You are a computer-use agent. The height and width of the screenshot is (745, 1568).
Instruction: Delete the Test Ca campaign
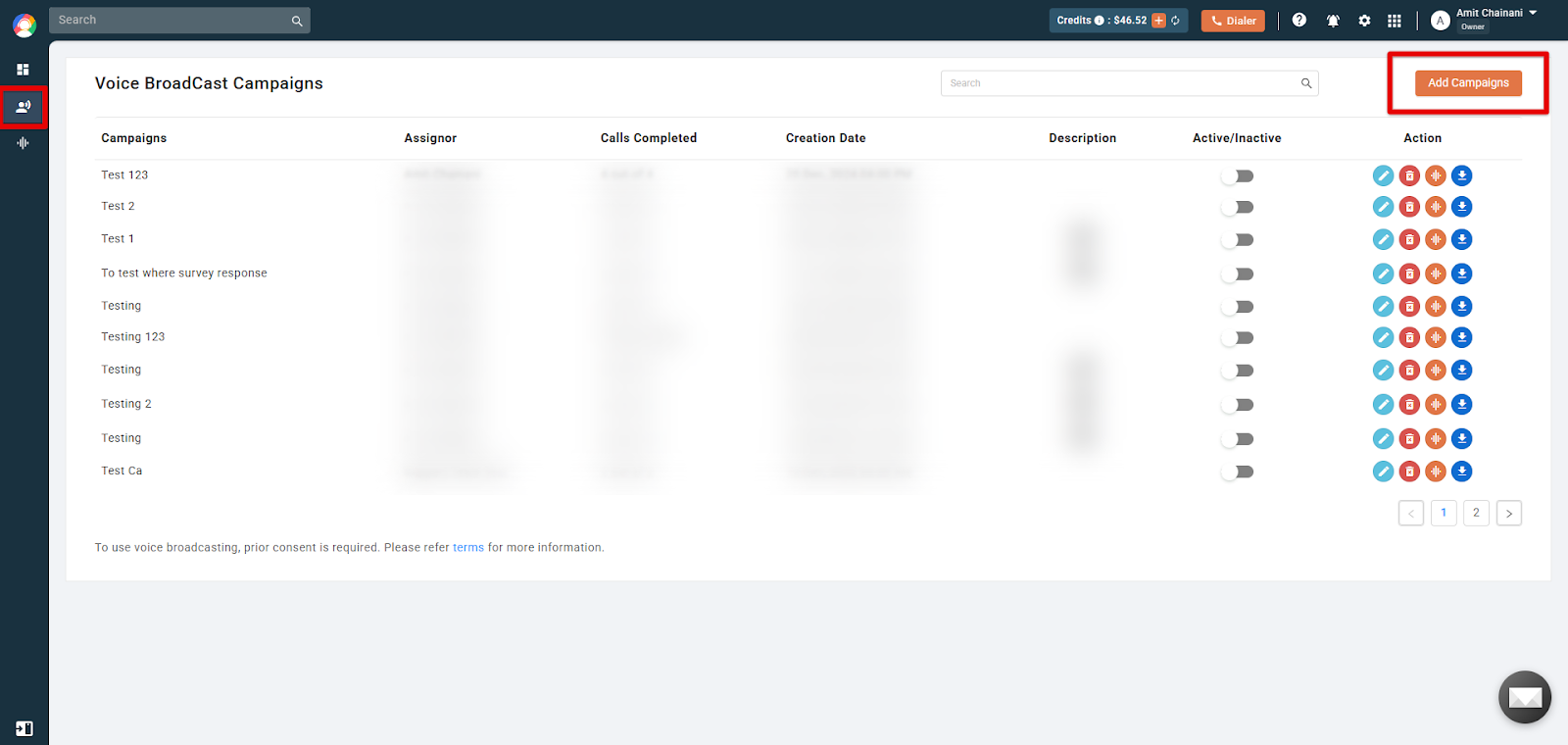point(1409,472)
